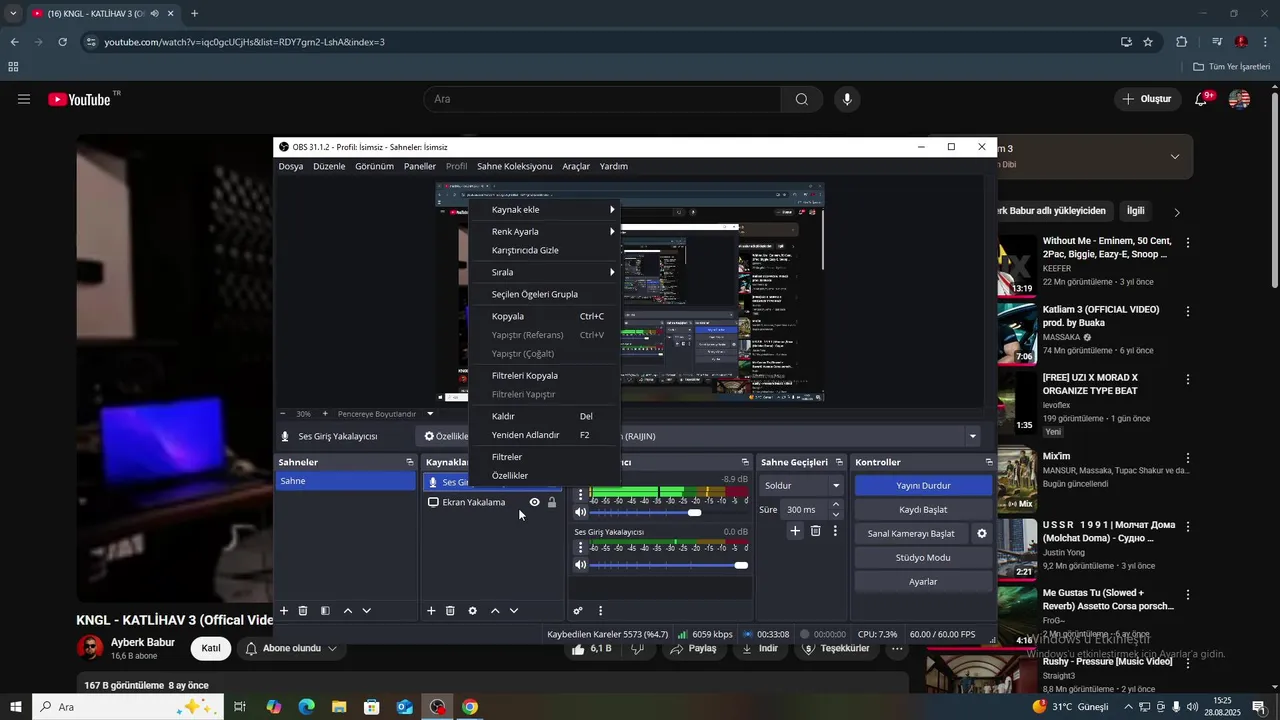Open Araçlar menu in OBS
Viewport: 1280px width, 720px height.
[x=576, y=166]
